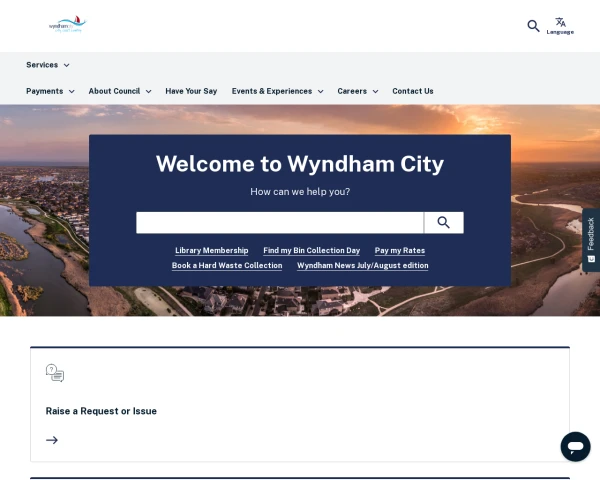
Task: Open the Feedback side tab
Action: [591, 240]
